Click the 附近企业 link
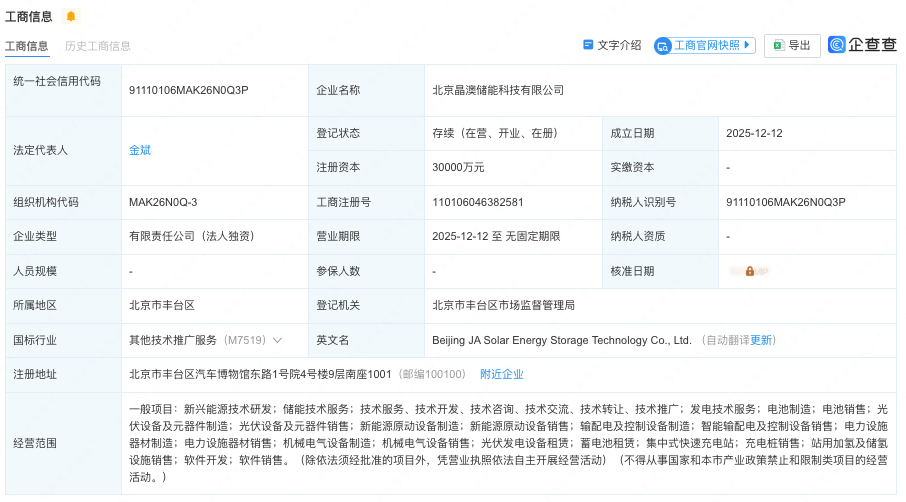 (501, 374)
